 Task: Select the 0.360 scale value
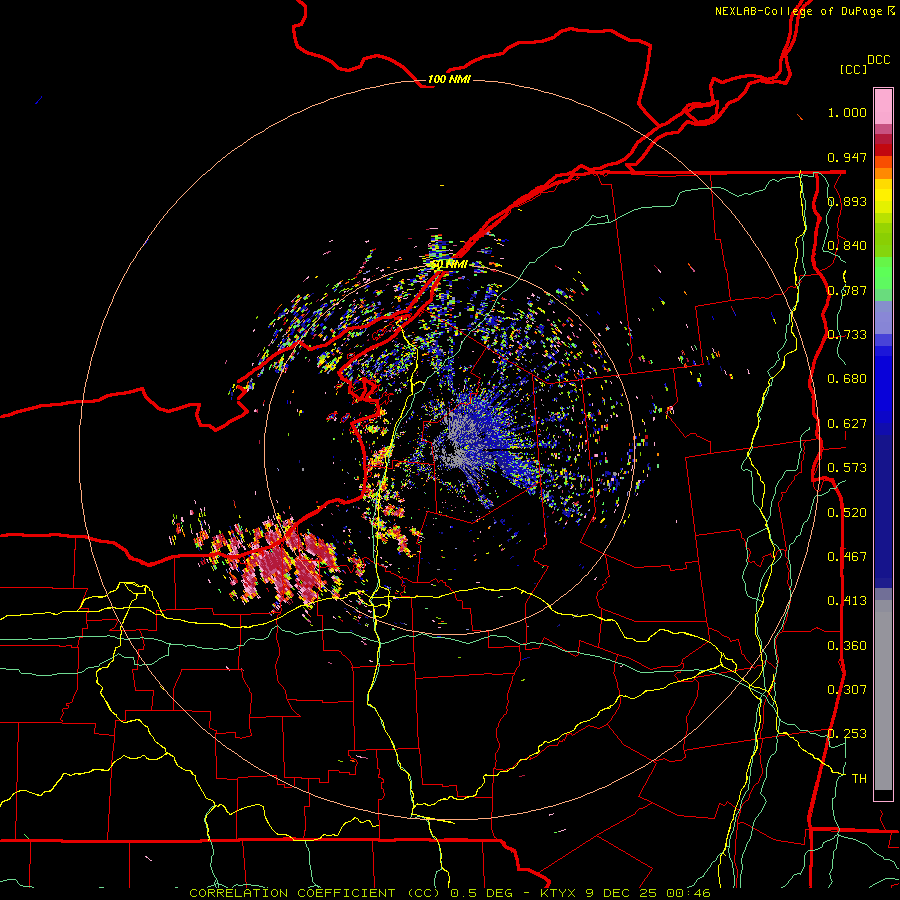point(847,646)
